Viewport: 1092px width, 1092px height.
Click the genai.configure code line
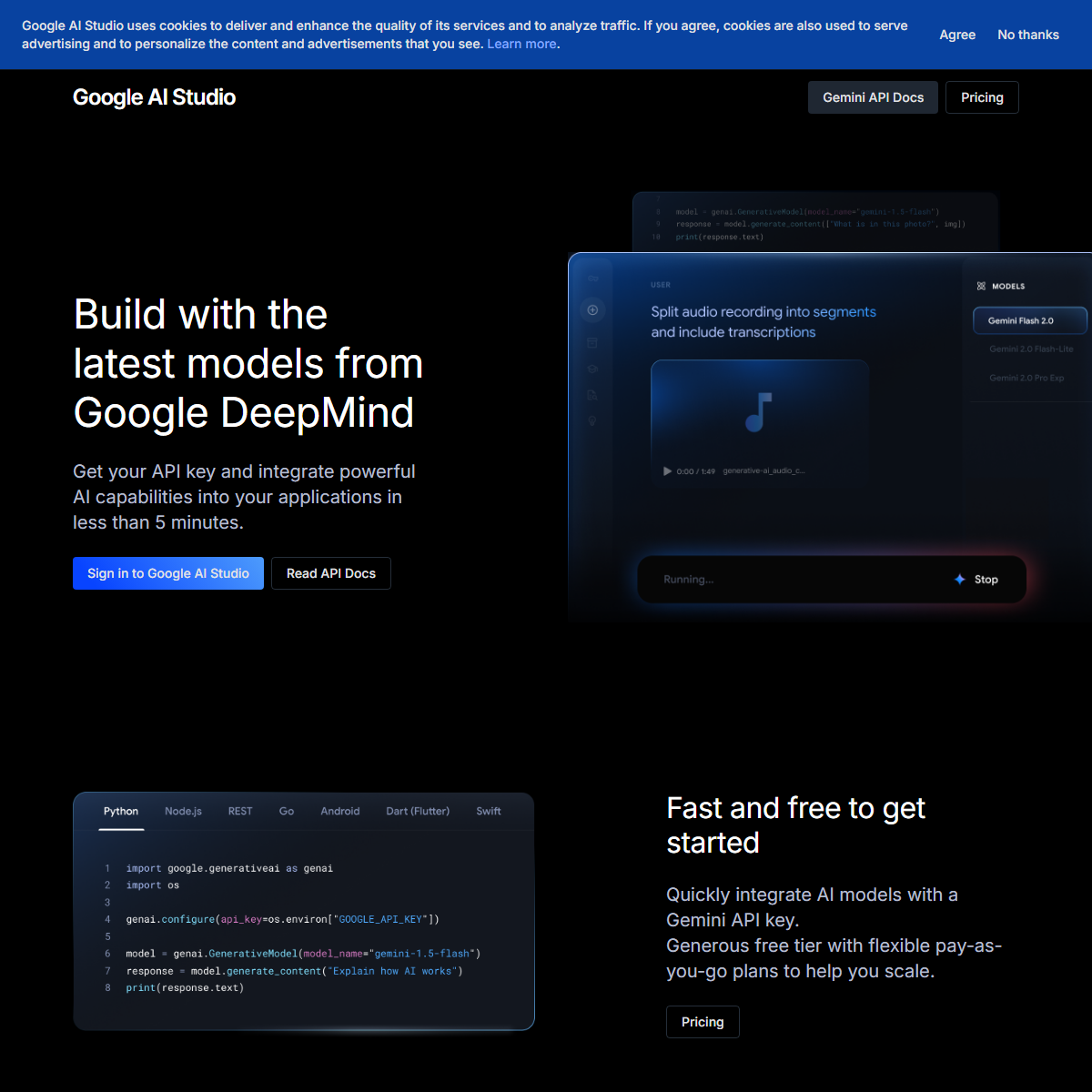click(283, 919)
